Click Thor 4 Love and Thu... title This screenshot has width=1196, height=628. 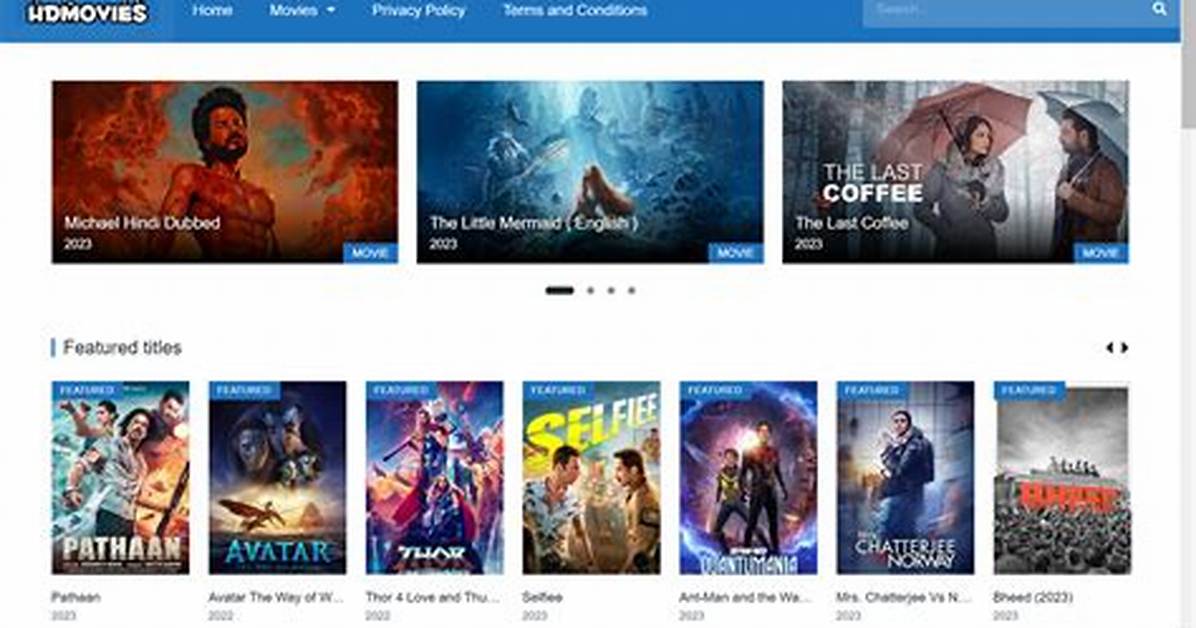click(432, 597)
